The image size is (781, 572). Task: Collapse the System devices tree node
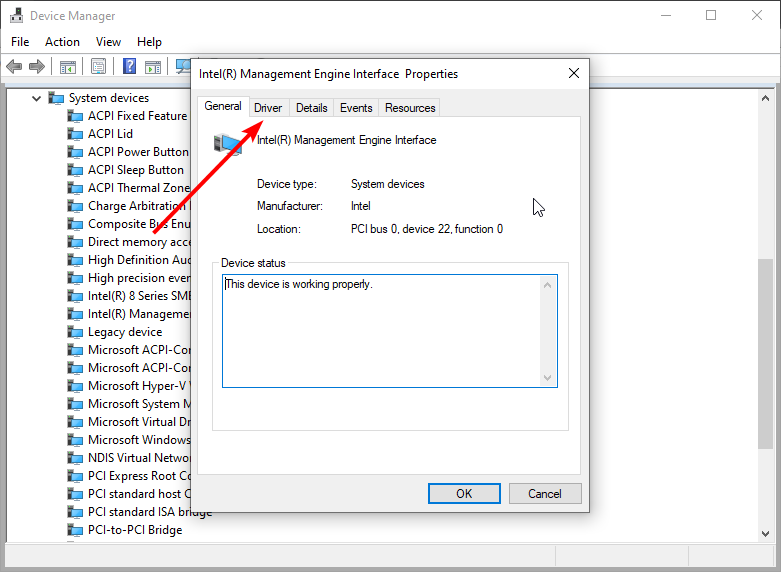pyautogui.click(x=36, y=98)
